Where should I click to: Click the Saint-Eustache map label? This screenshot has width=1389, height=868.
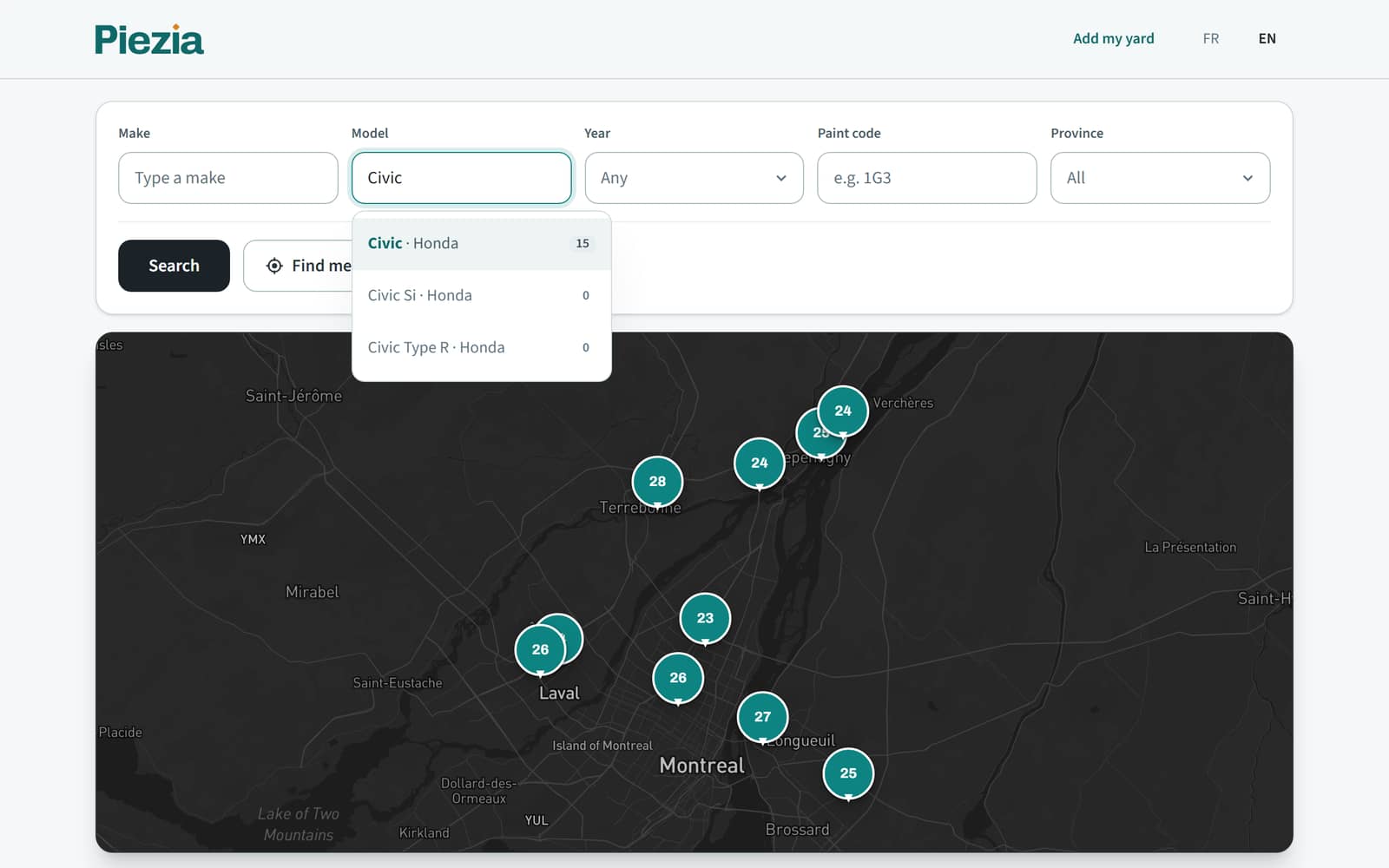click(398, 683)
